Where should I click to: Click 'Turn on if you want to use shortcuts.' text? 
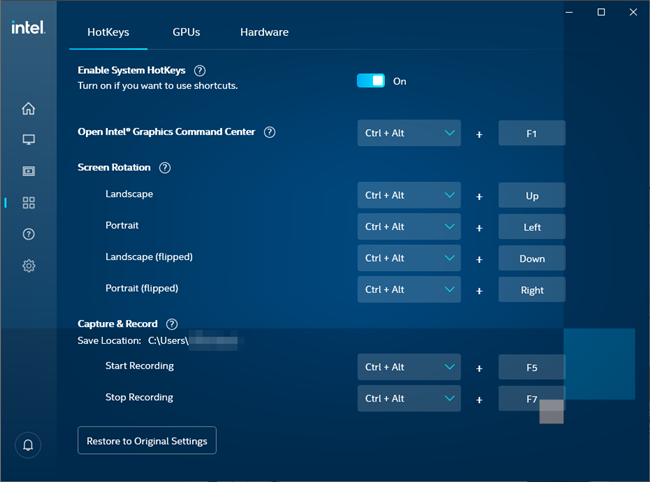158,86
